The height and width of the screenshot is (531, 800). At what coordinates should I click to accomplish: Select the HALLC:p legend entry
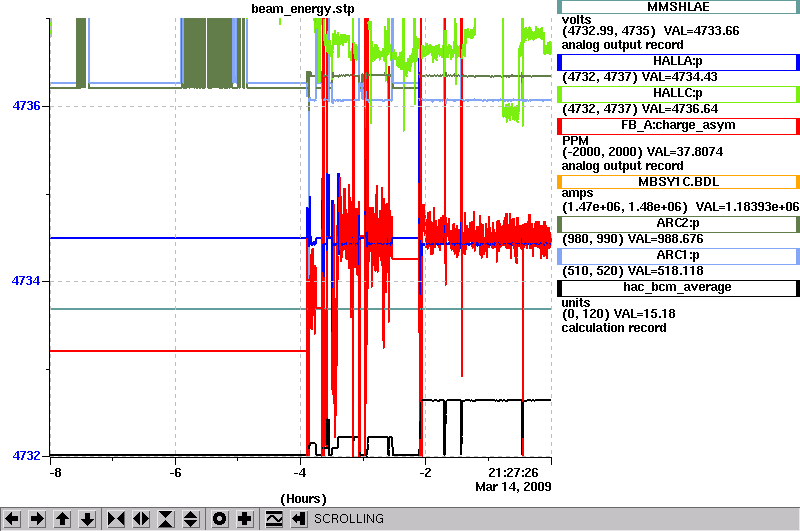[x=678, y=94]
